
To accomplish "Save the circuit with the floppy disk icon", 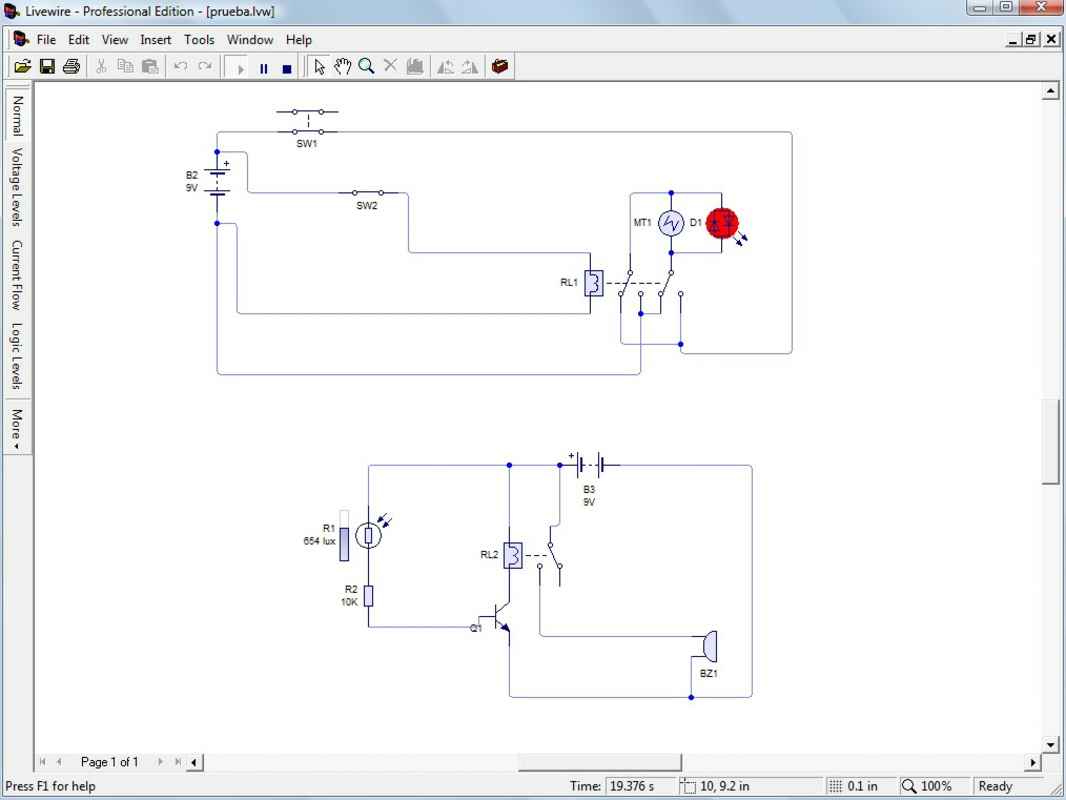I will (47, 67).
